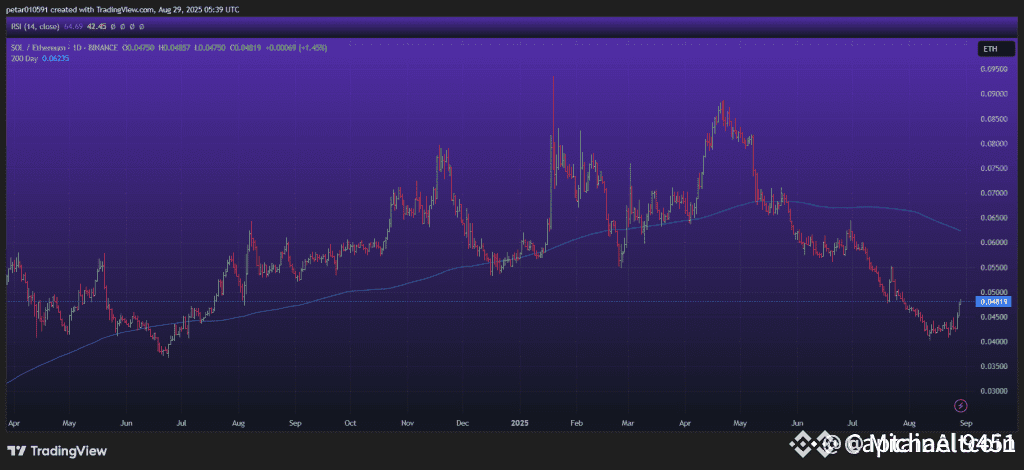This screenshot has width=1024, height=470.
Task: Click the 0.09500 price axis label
Action: click(994, 69)
